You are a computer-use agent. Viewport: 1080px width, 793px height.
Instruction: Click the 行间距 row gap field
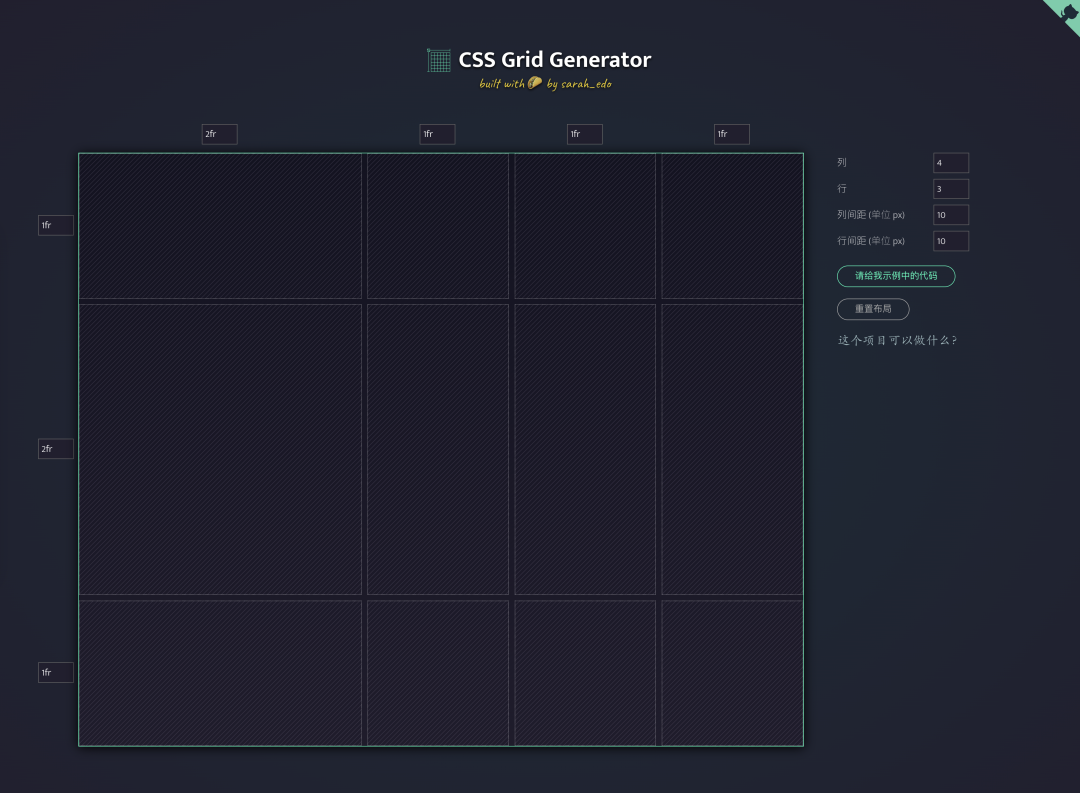pos(950,241)
